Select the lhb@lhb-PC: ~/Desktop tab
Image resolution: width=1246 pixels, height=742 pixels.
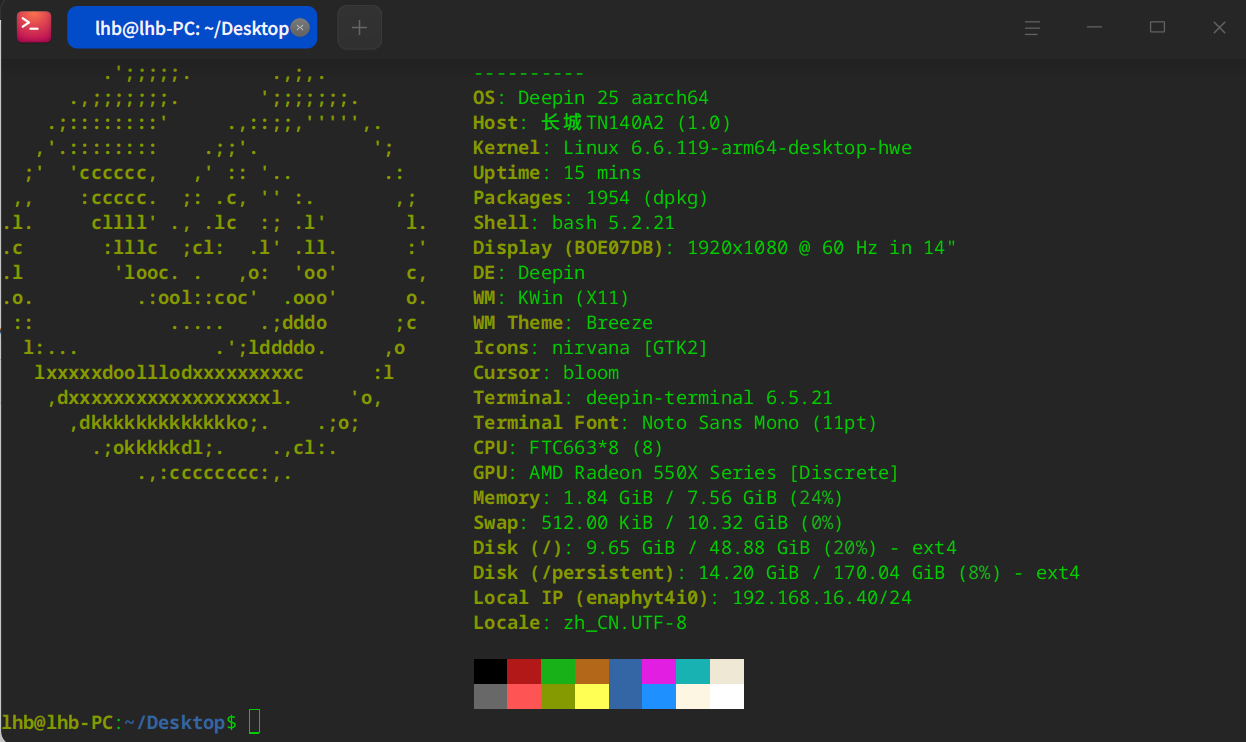tap(192, 28)
